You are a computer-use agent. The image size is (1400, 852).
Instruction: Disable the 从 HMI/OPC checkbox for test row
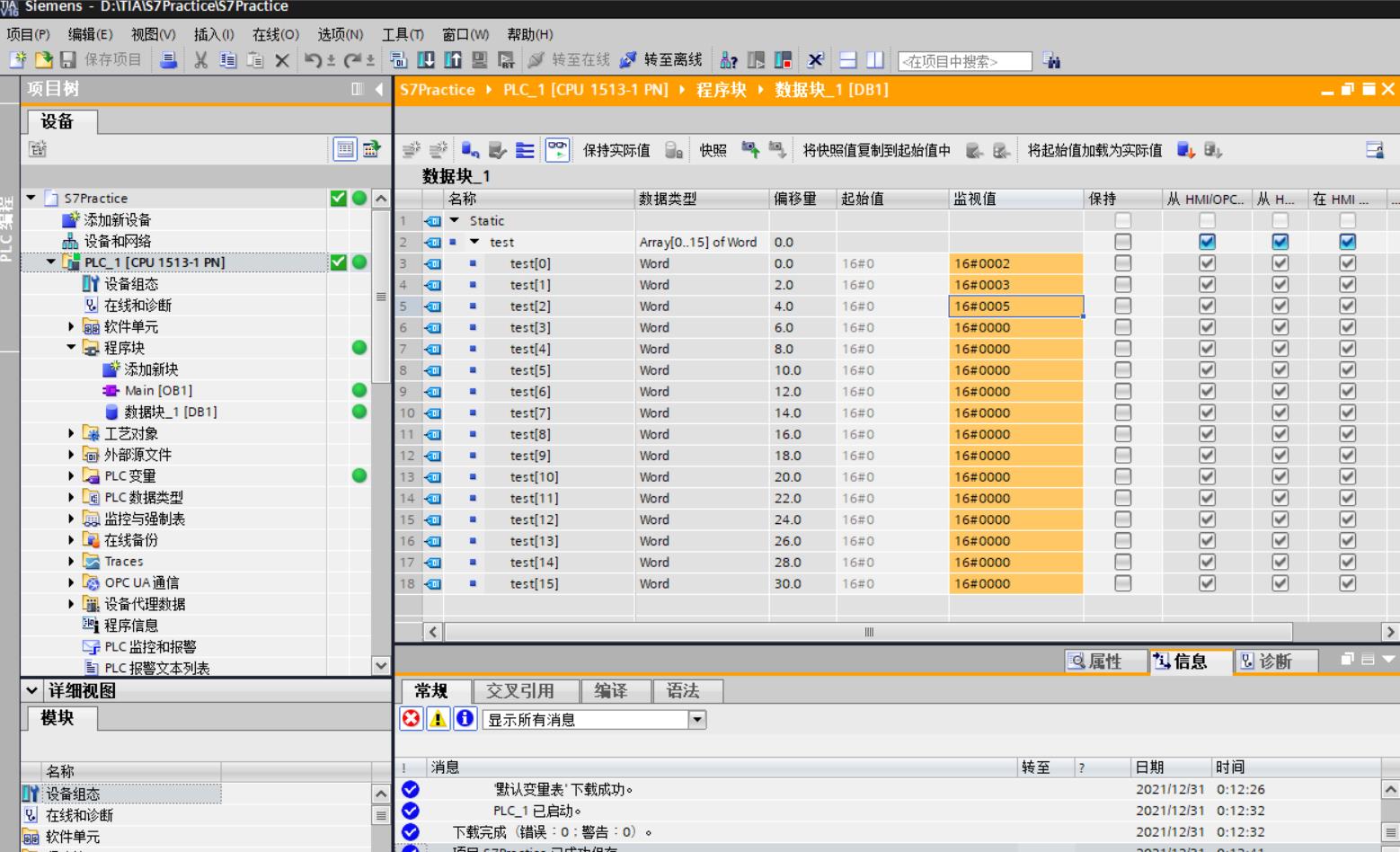tap(1207, 241)
